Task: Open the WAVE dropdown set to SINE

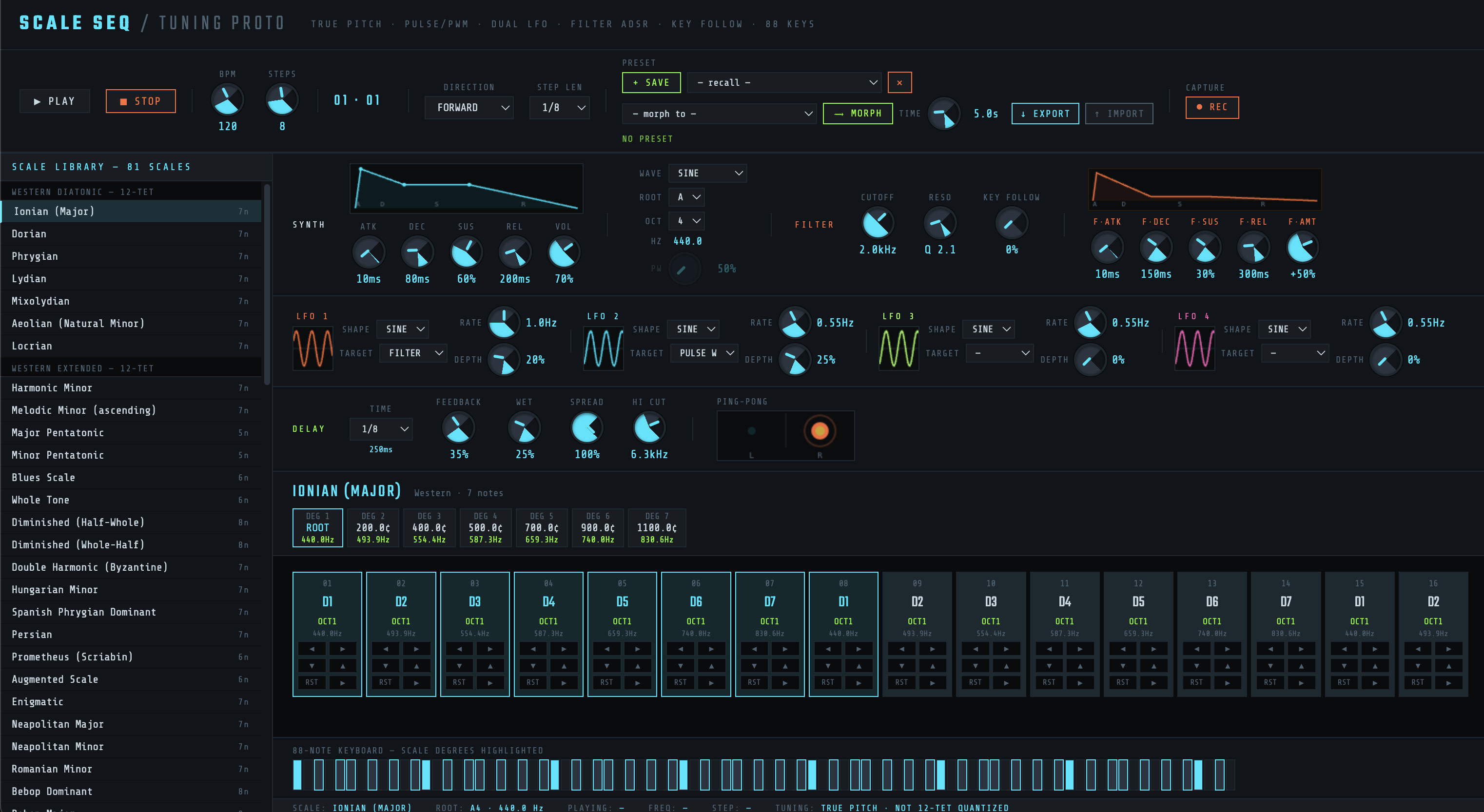Action: (x=707, y=173)
